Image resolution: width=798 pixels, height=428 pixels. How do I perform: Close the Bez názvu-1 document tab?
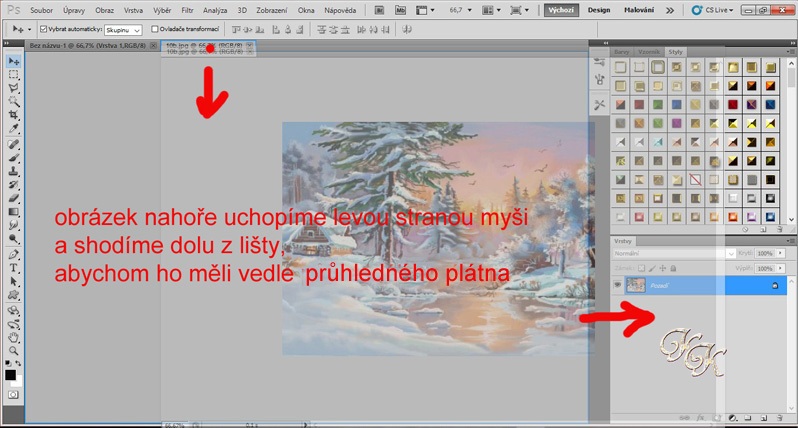pos(153,45)
